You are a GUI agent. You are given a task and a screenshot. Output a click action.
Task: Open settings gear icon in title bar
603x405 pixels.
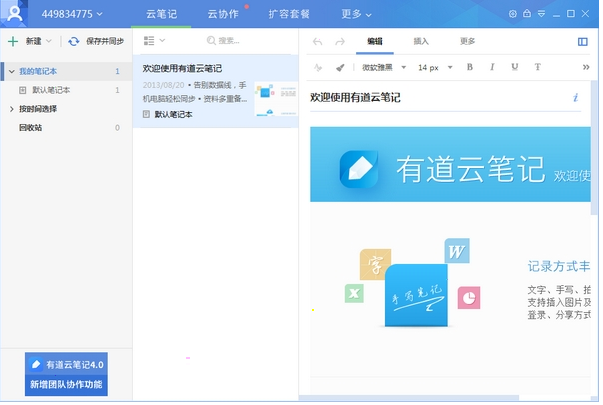click(x=513, y=14)
